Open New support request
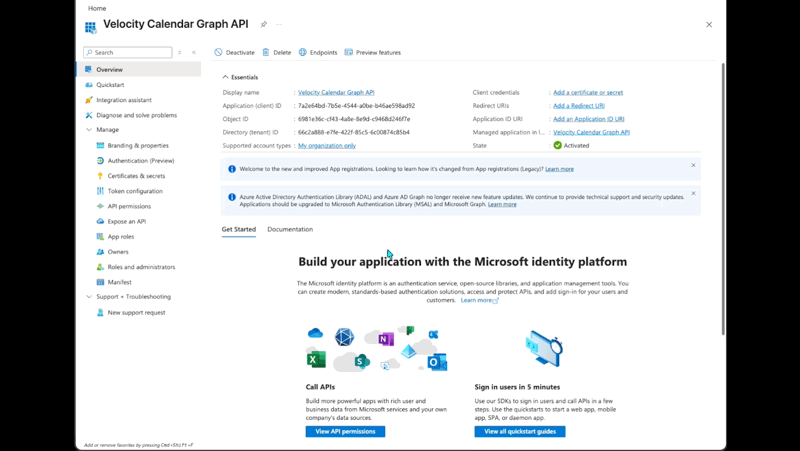 [136, 313]
